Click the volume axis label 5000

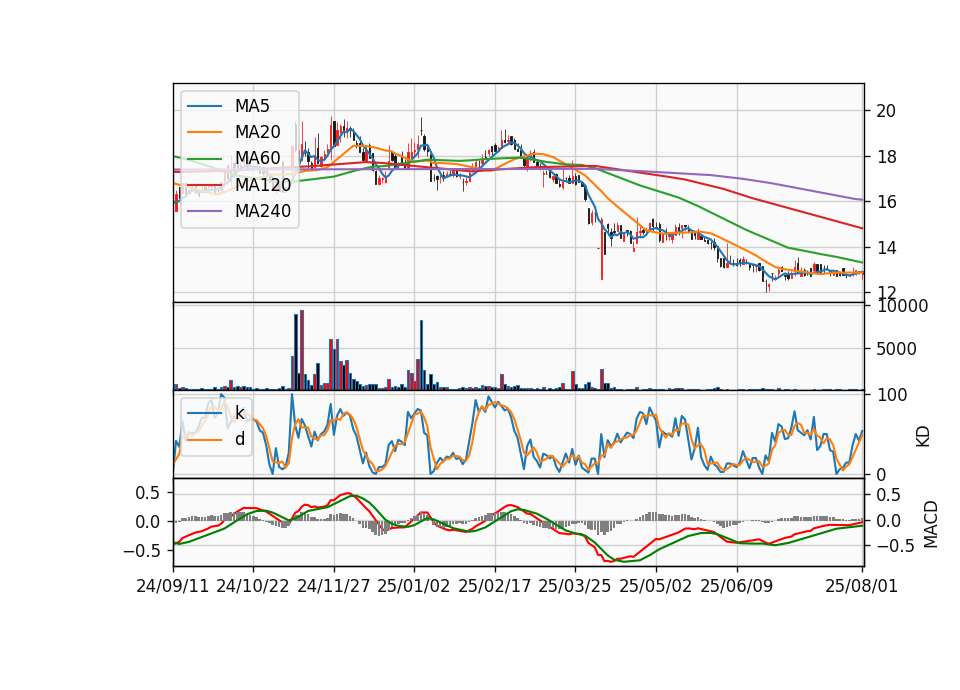[896, 350]
